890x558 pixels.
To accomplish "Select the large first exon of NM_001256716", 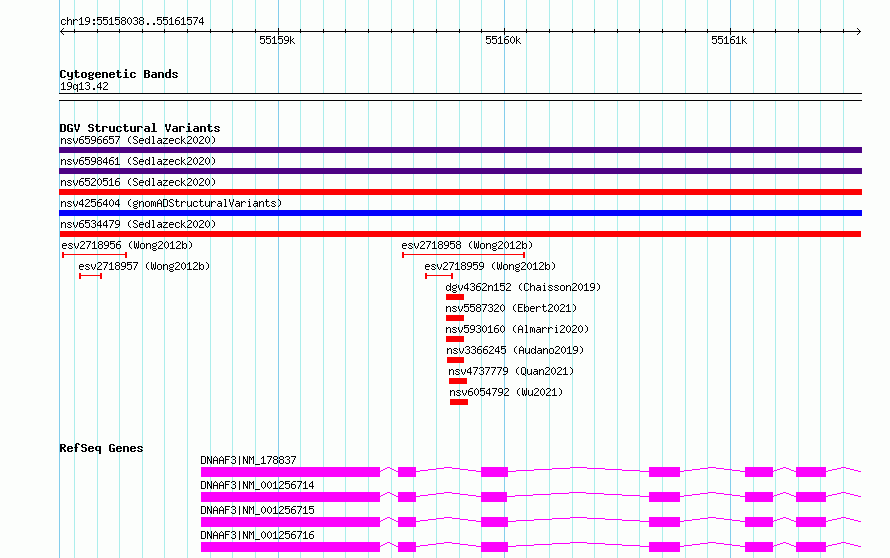I will (x=290, y=547).
